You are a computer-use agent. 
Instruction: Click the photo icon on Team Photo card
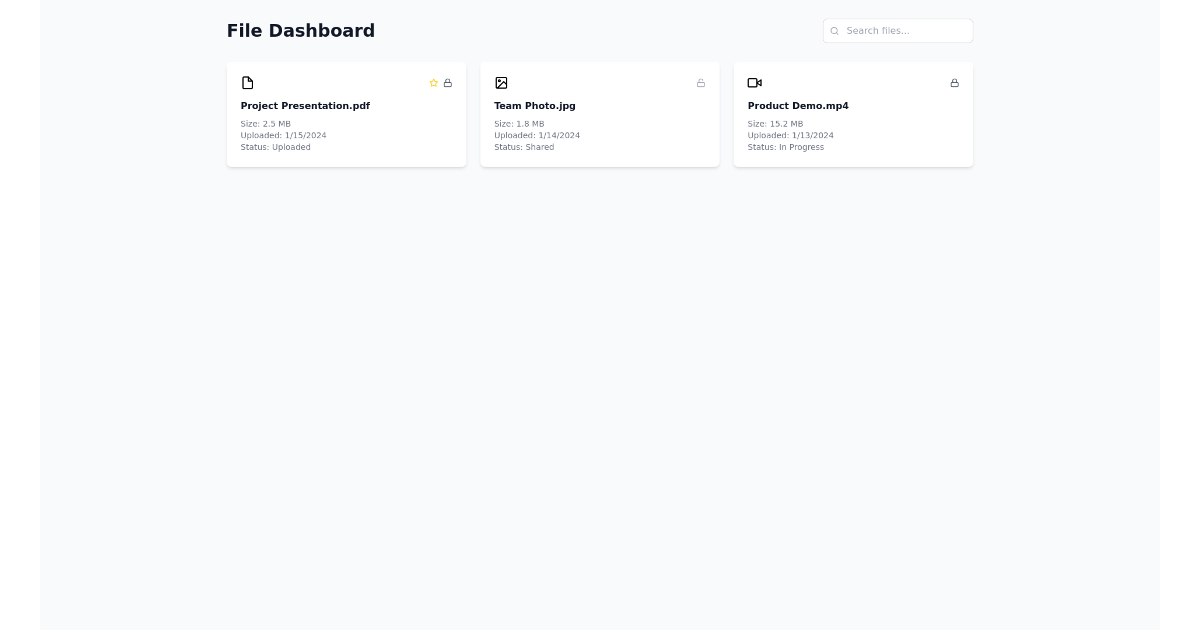501,83
